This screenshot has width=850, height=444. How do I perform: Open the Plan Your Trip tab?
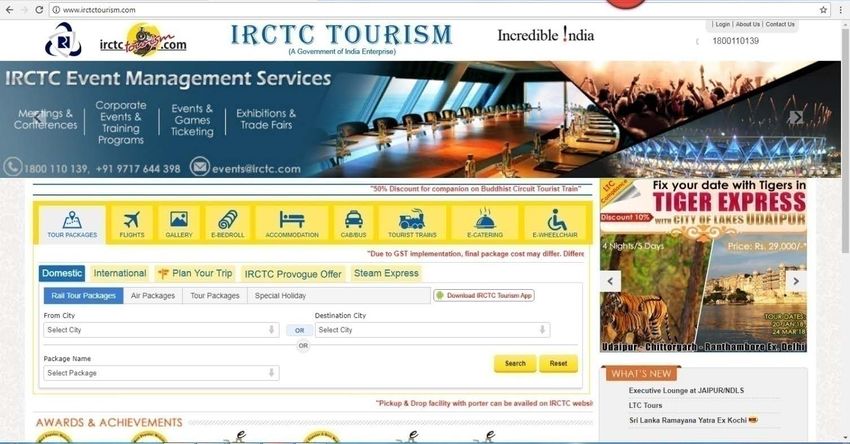click(195, 273)
